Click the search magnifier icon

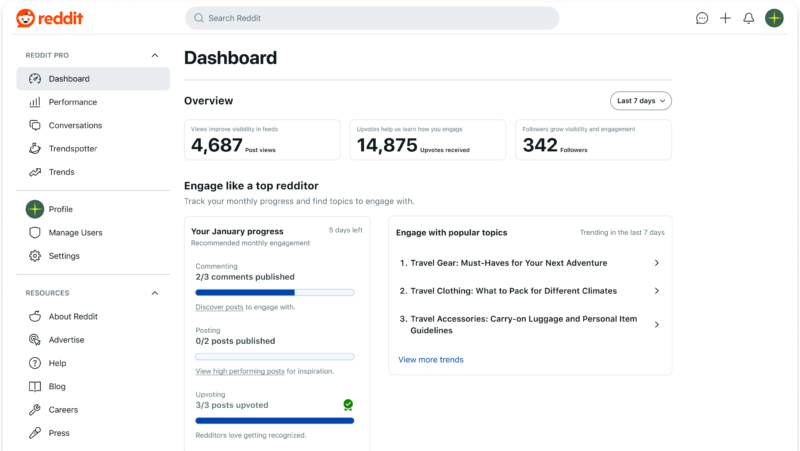click(x=198, y=18)
